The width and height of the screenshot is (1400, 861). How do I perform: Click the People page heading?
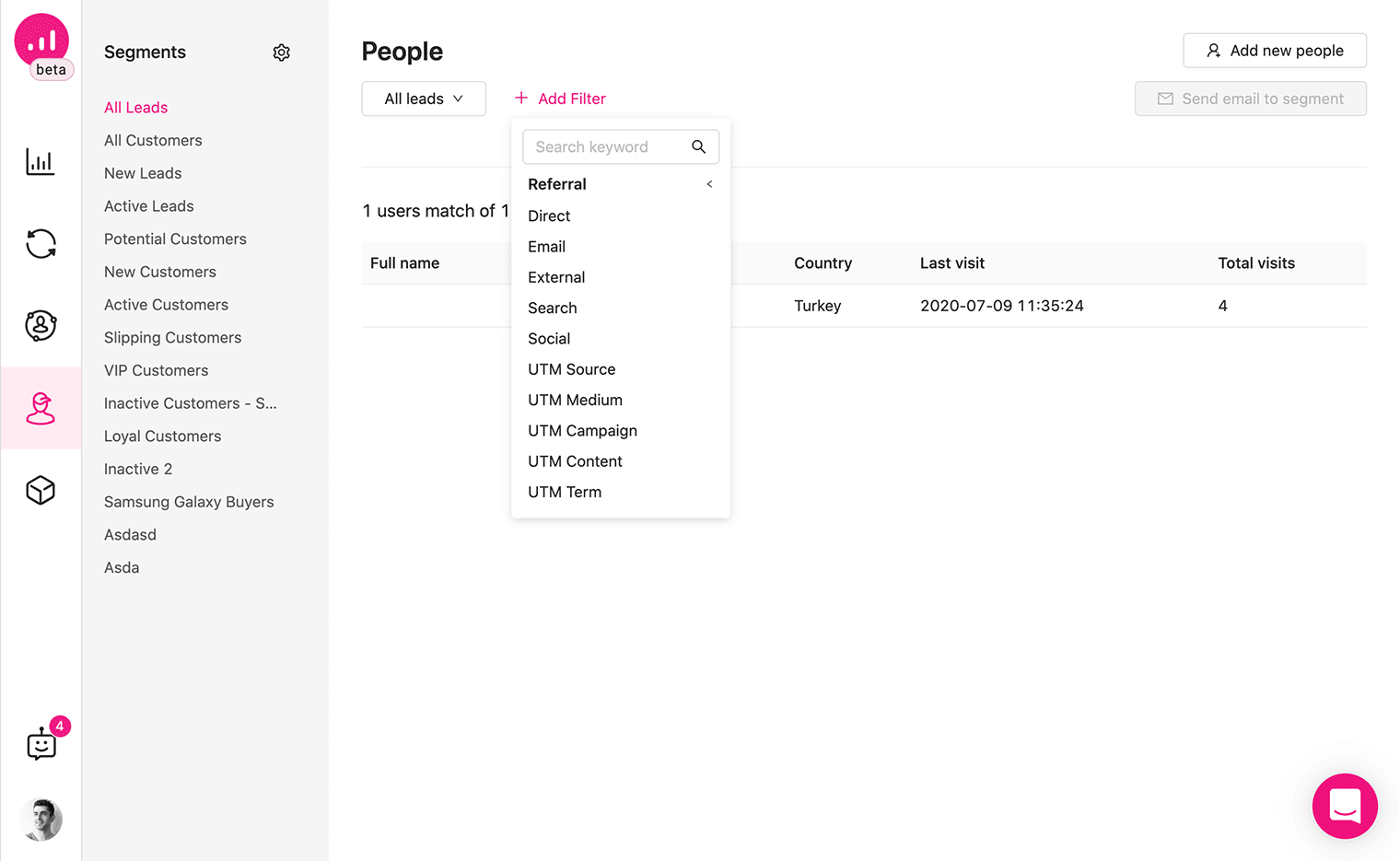[402, 52]
